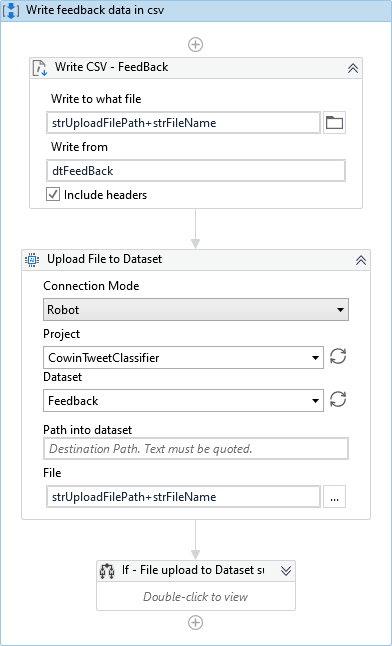The width and height of the screenshot is (392, 646).
Task: Edit the File strUploadFilePath field
Action: [x=183, y=496]
